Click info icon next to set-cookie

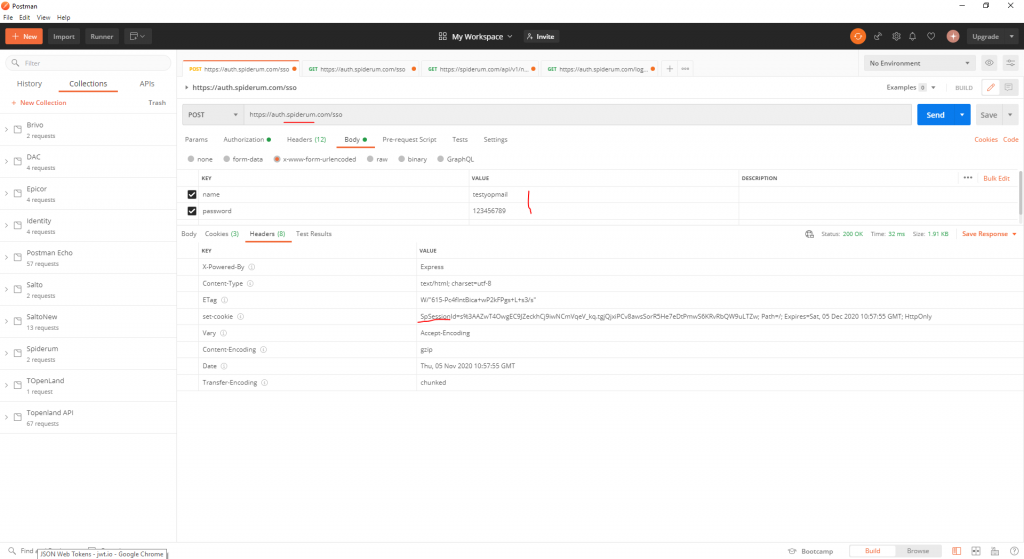pos(240,317)
